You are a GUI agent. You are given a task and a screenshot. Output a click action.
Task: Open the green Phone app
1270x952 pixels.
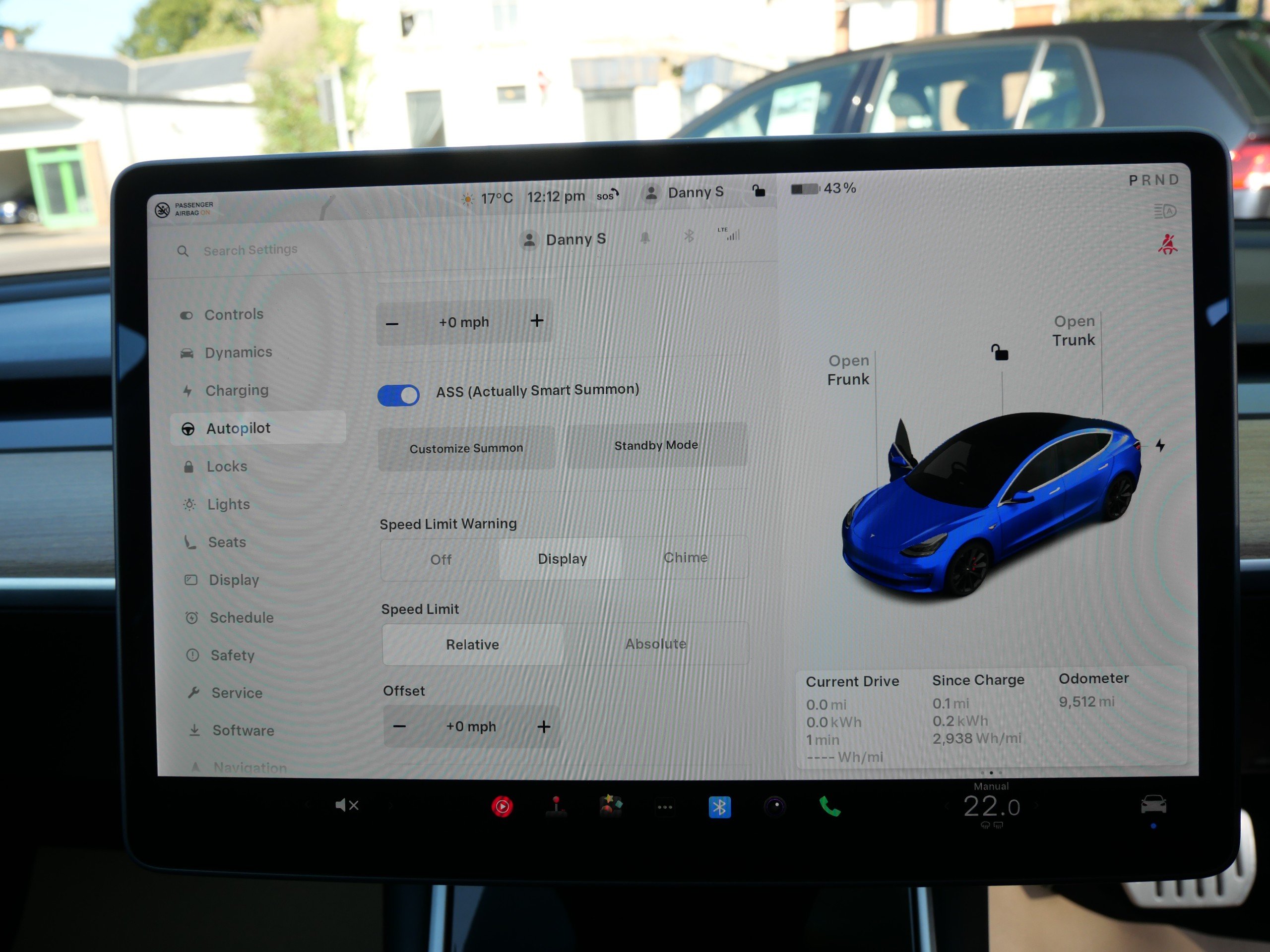coord(829,806)
